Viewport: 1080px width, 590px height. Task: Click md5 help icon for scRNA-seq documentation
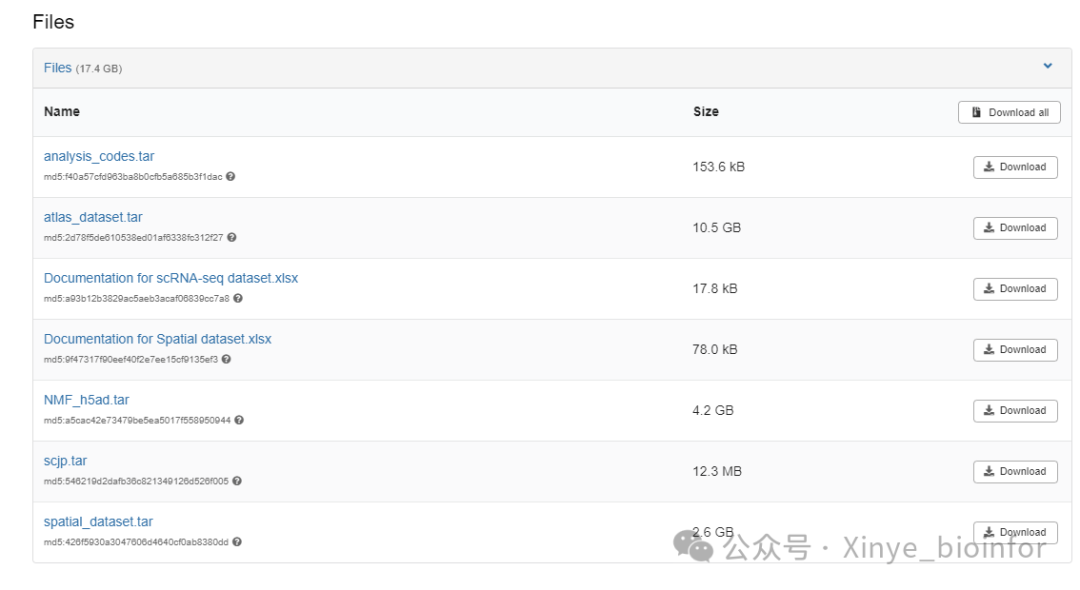[x=238, y=298]
